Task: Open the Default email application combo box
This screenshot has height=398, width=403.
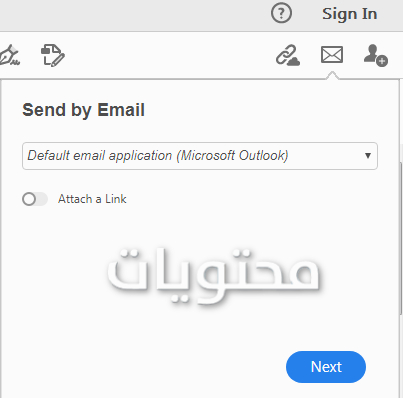Action: click(x=200, y=156)
